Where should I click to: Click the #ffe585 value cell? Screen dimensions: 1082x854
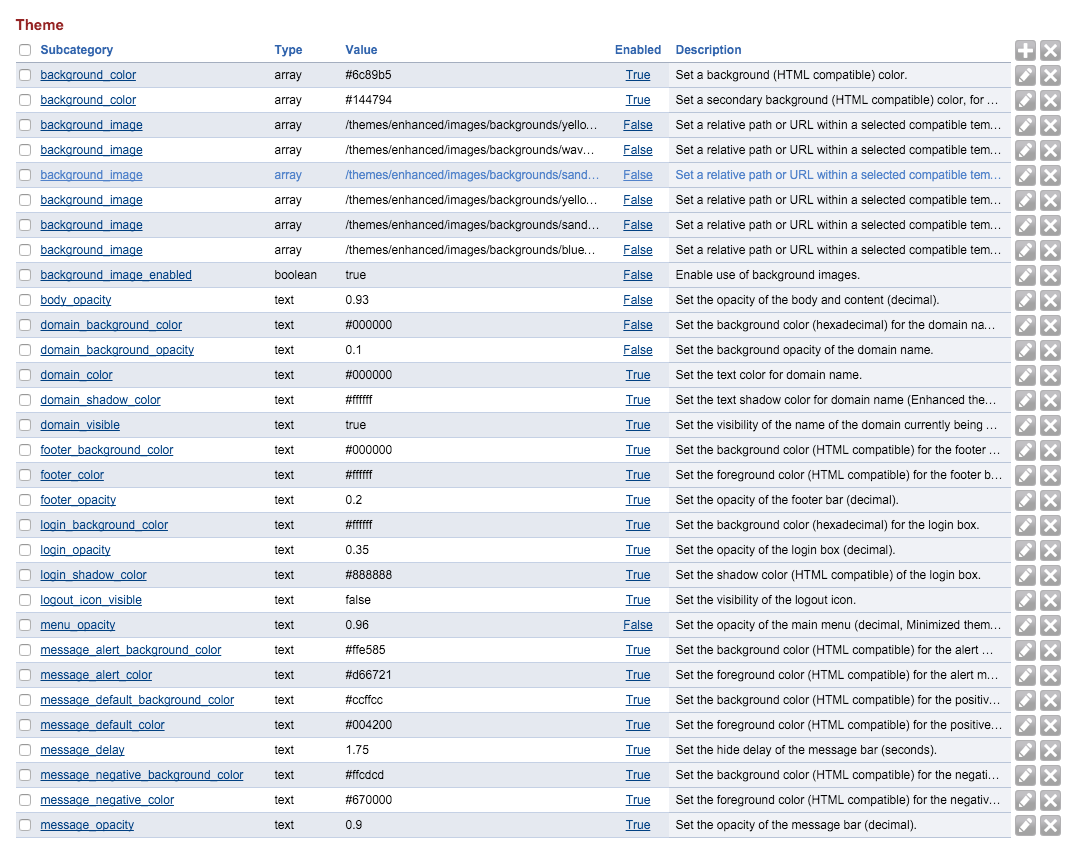pos(365,650)
